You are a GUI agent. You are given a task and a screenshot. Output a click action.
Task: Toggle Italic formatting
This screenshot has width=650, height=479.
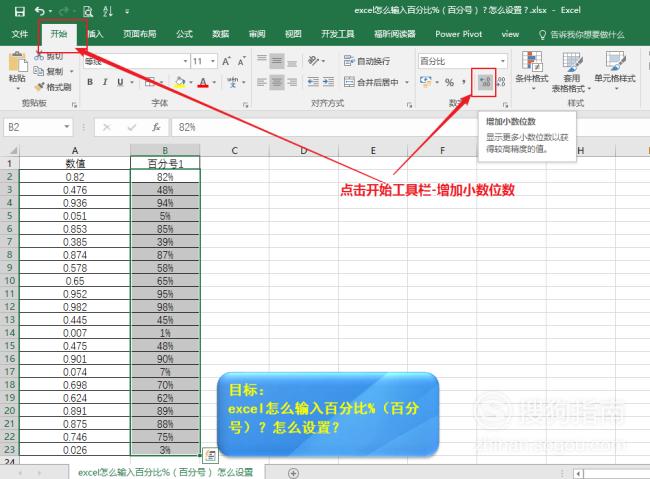(x=105, y=82)
